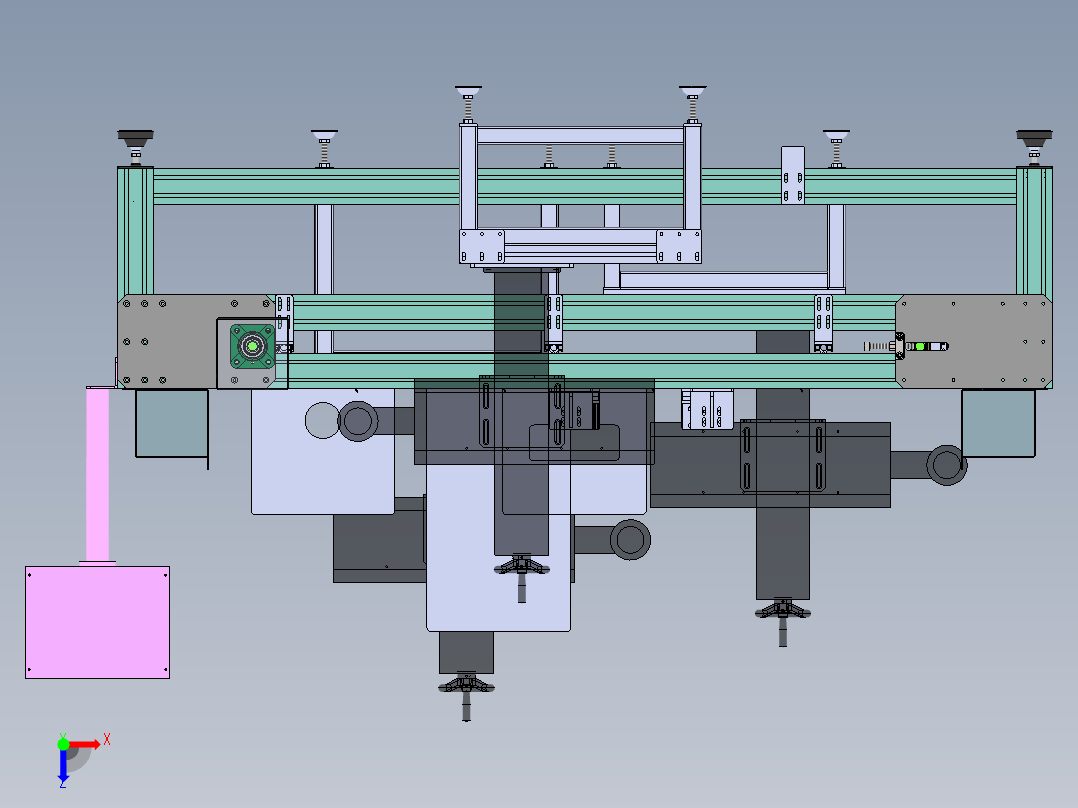Select the small lavender bracket on the top green rail
The image size is (1078, 808).
point(793,175)
